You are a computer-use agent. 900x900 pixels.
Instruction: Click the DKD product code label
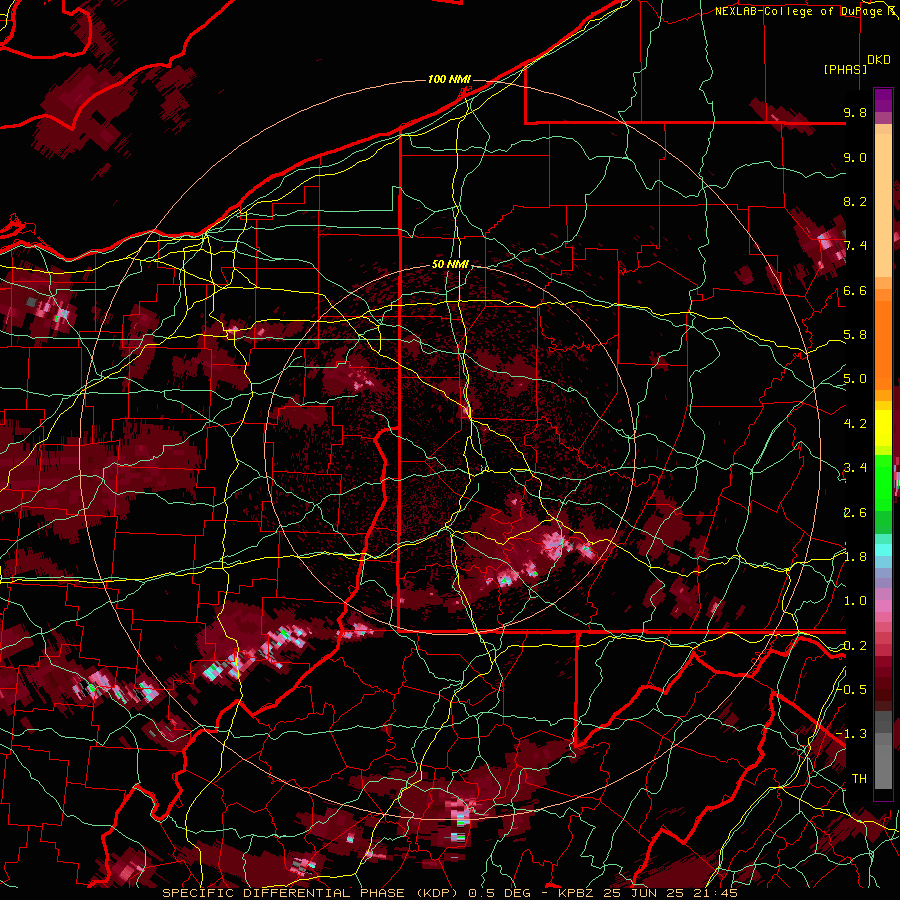pos(879,60)
